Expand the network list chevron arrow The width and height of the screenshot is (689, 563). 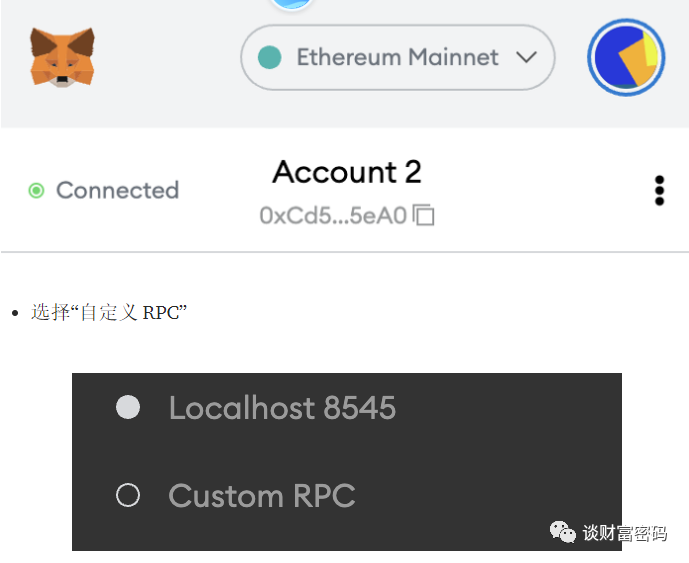526,57
